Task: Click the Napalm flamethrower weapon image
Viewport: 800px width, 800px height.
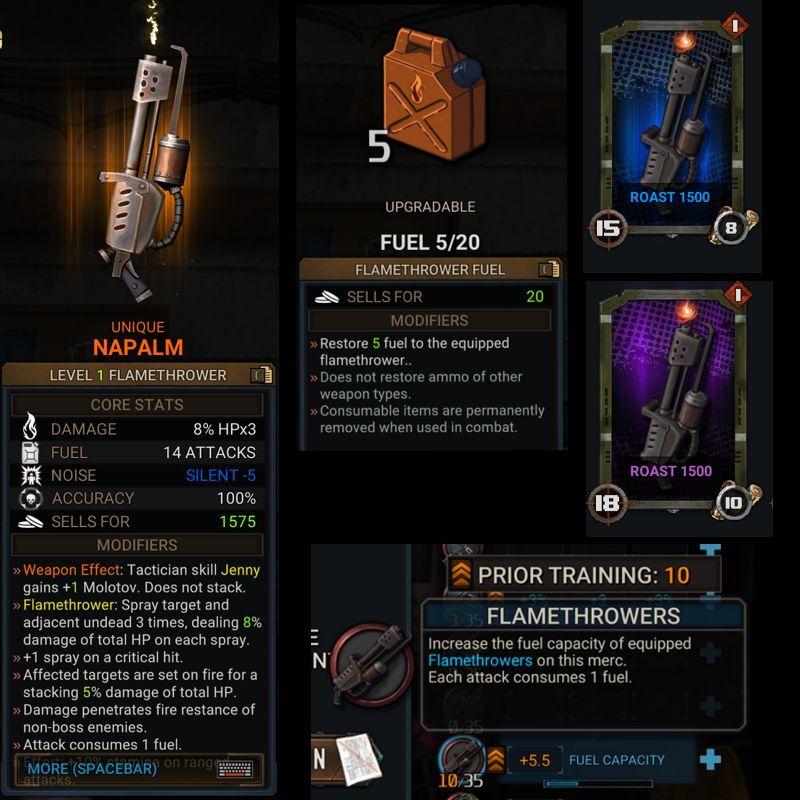Action: tap(145, 173)
